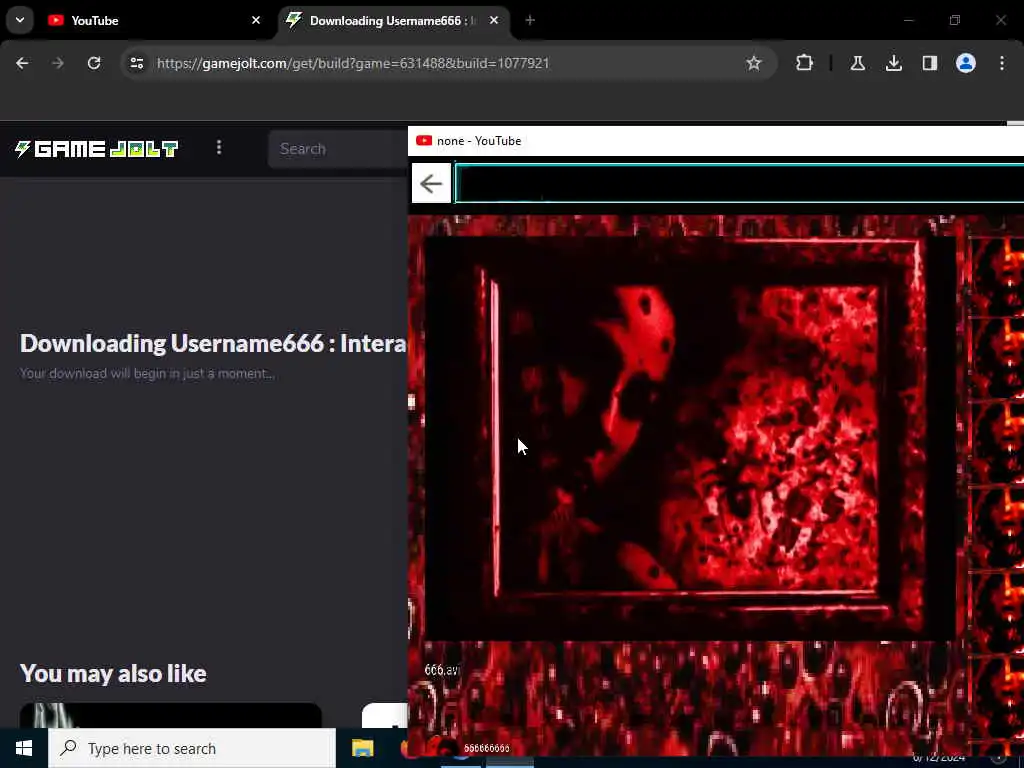Click the 666.avi label
This screenshot has width=1024, height=768.
pos(442,670)
